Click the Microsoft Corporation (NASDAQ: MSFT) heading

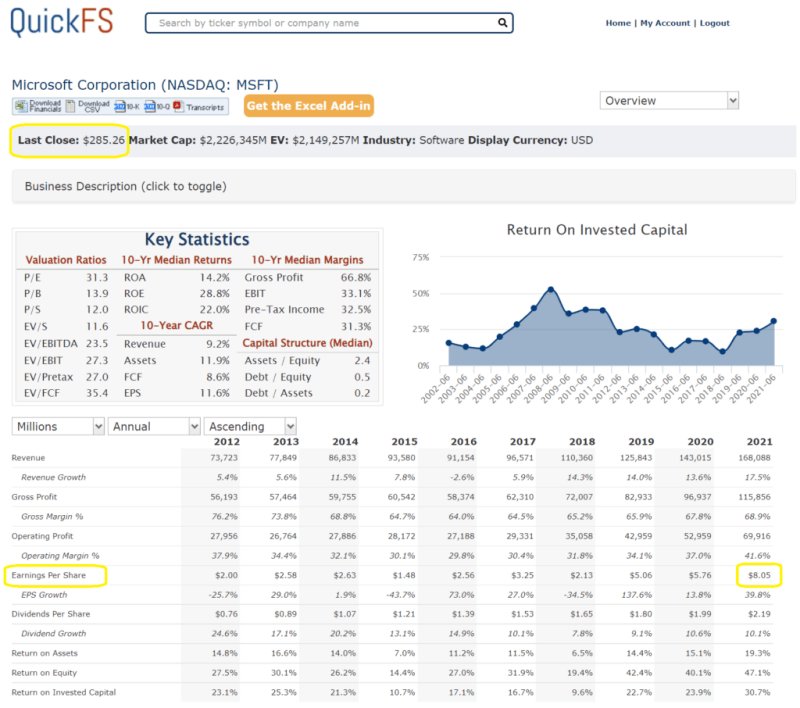[x=145, y=85]
